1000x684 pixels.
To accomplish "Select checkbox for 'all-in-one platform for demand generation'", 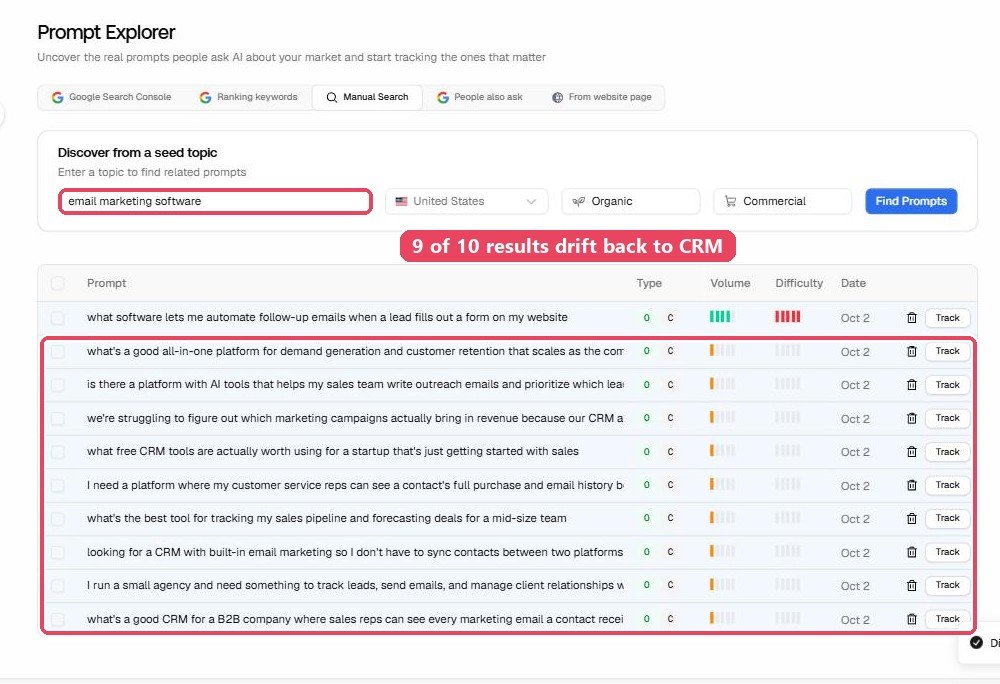I will coord(57,351).
